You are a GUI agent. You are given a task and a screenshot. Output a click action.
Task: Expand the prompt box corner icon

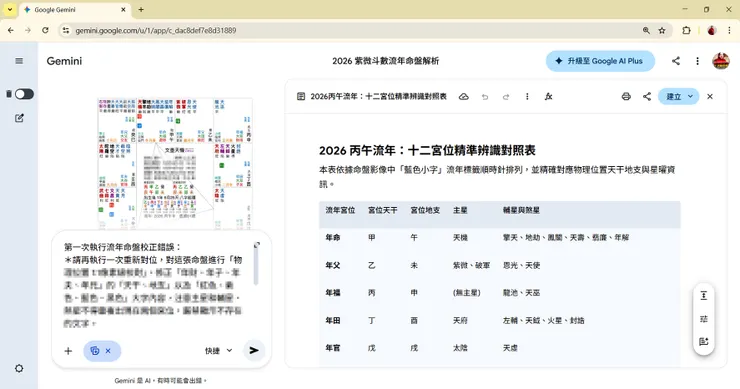click(257, 245)
